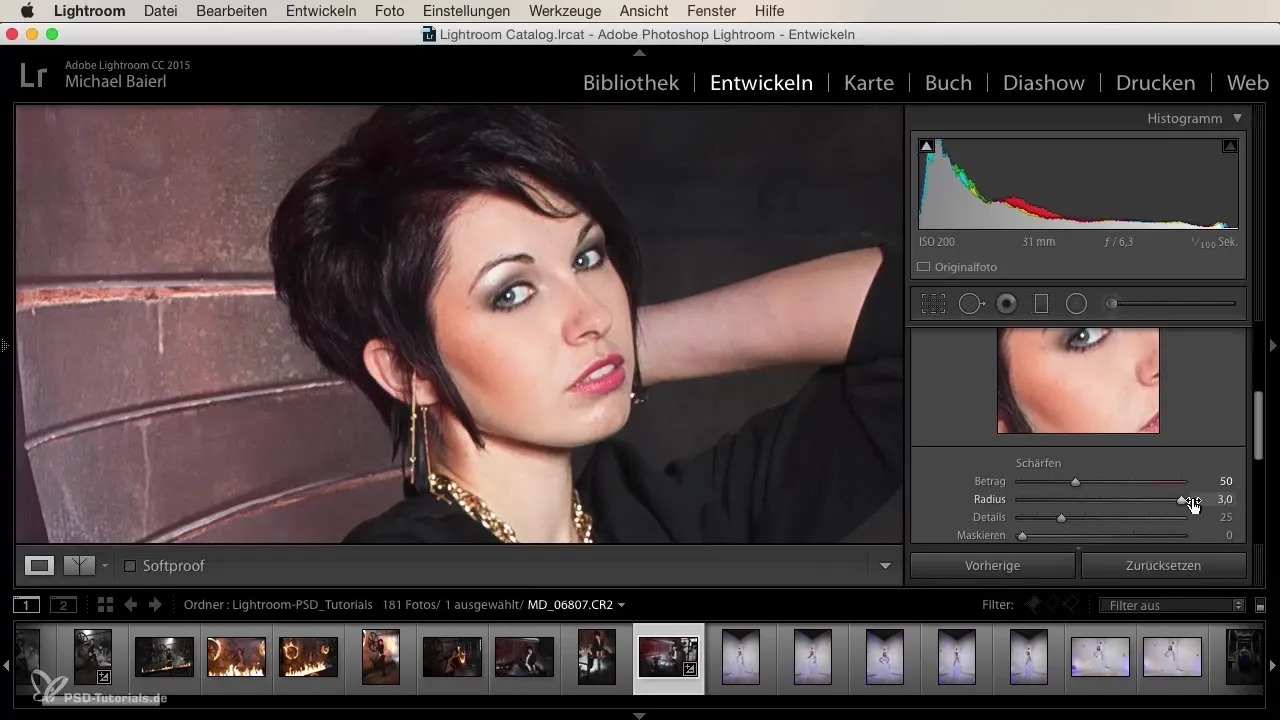Expand the left panel side arrow

5,345
